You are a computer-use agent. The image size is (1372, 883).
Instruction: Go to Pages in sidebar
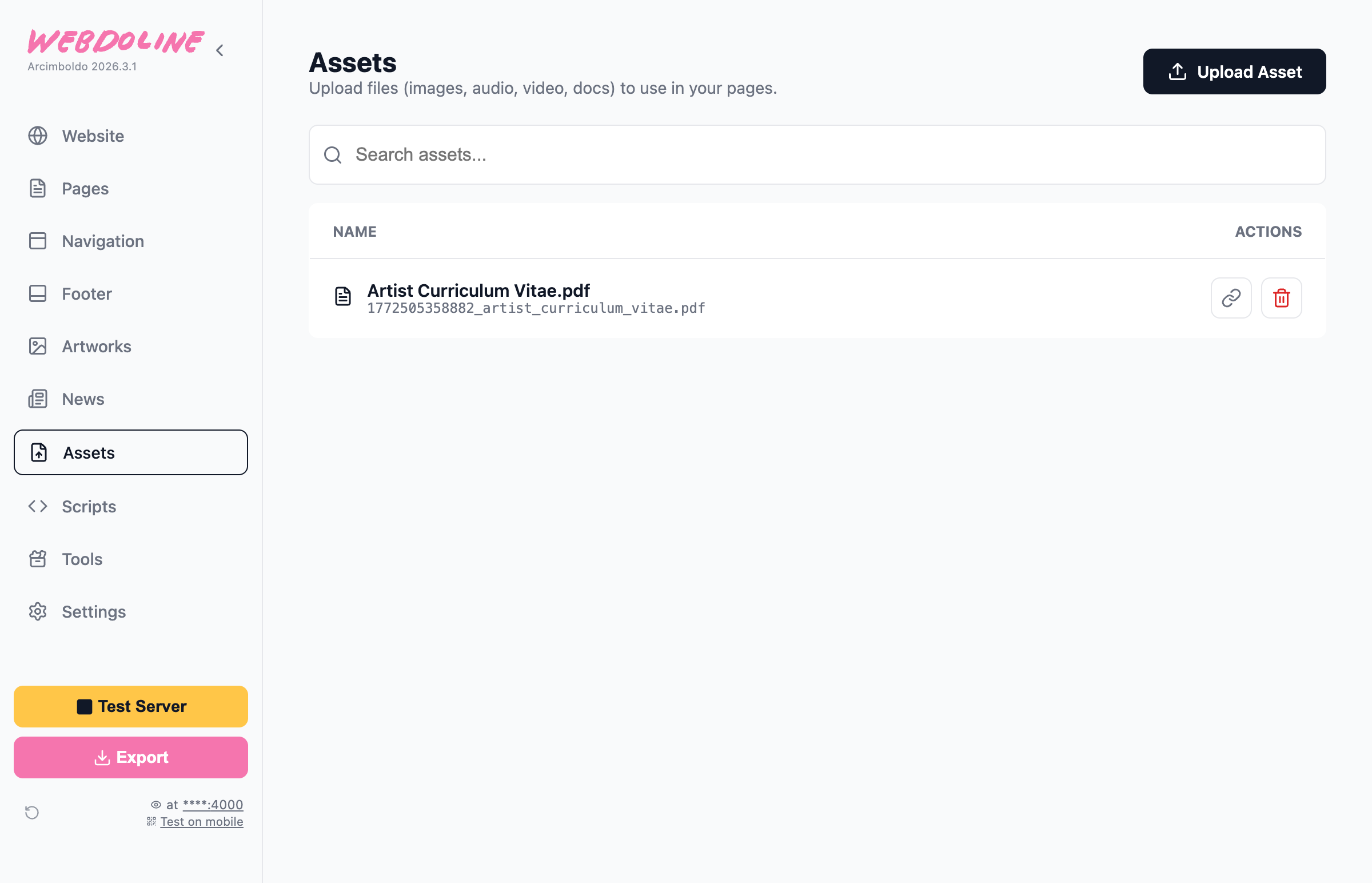pos(85,189)
